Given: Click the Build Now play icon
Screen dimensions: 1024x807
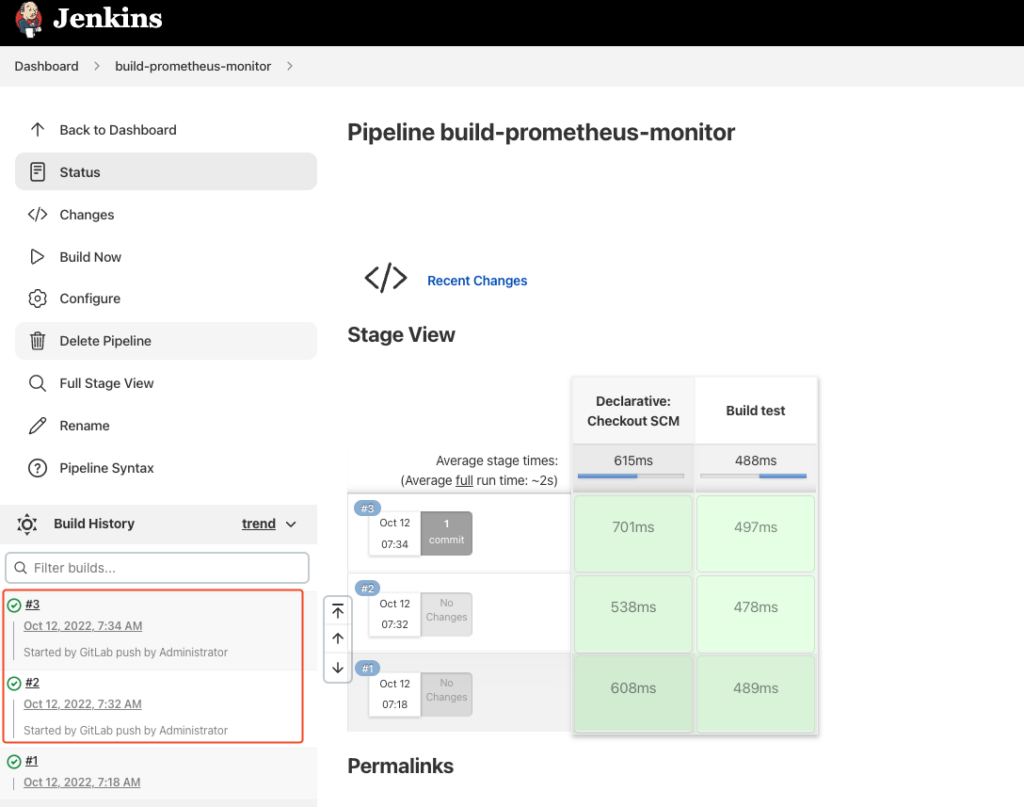Looking at the screenshot, I should [x=38, y=257].
